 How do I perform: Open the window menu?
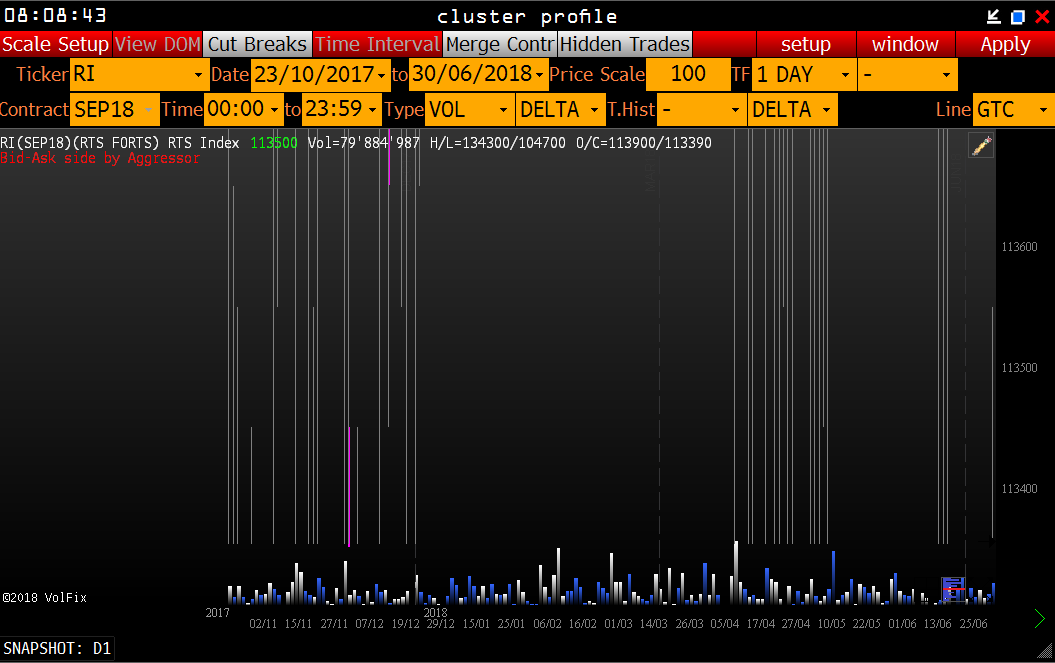coord(905,44)
